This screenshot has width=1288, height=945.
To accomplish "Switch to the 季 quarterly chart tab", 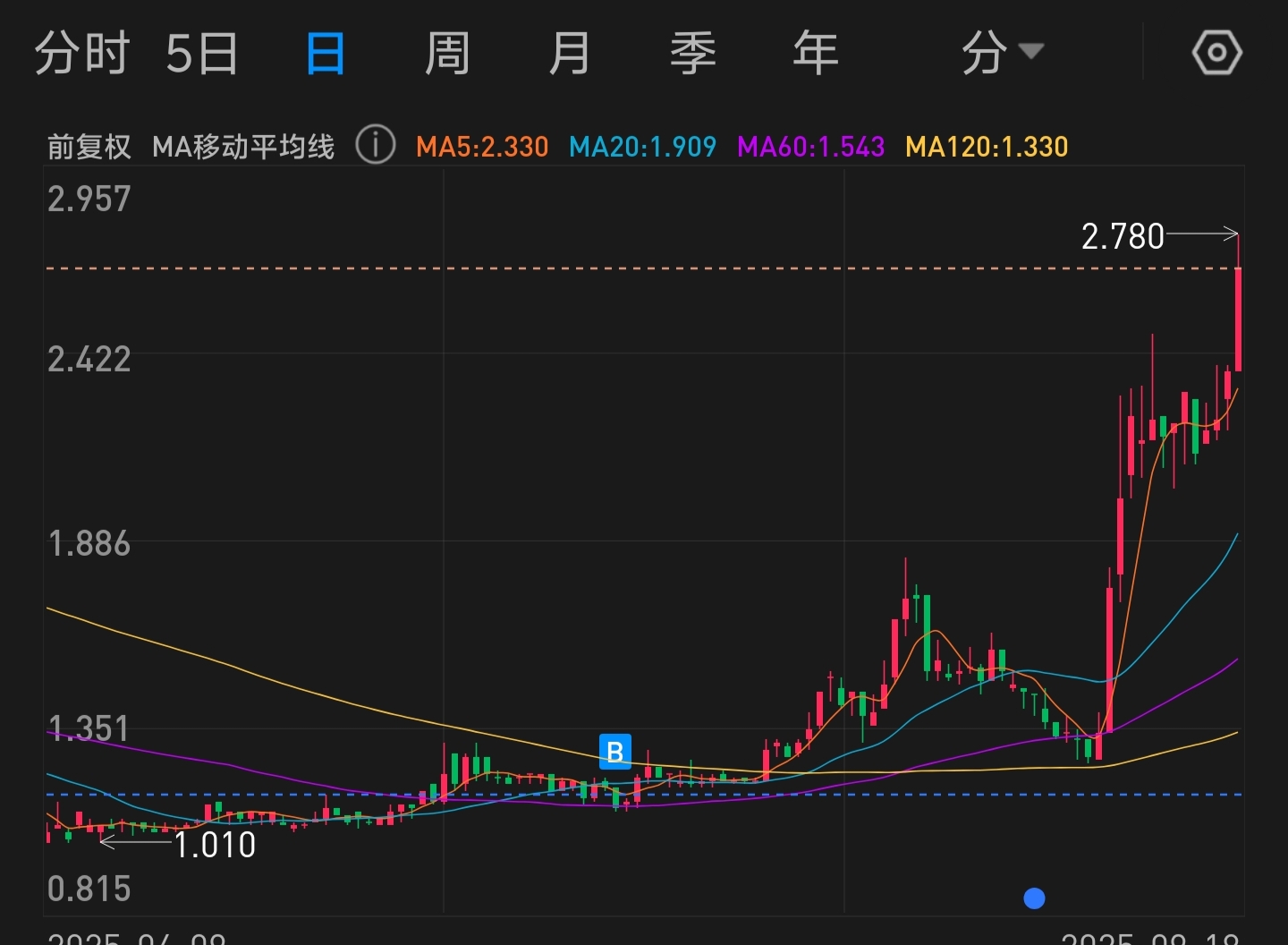I will click(x=693, y=53).
